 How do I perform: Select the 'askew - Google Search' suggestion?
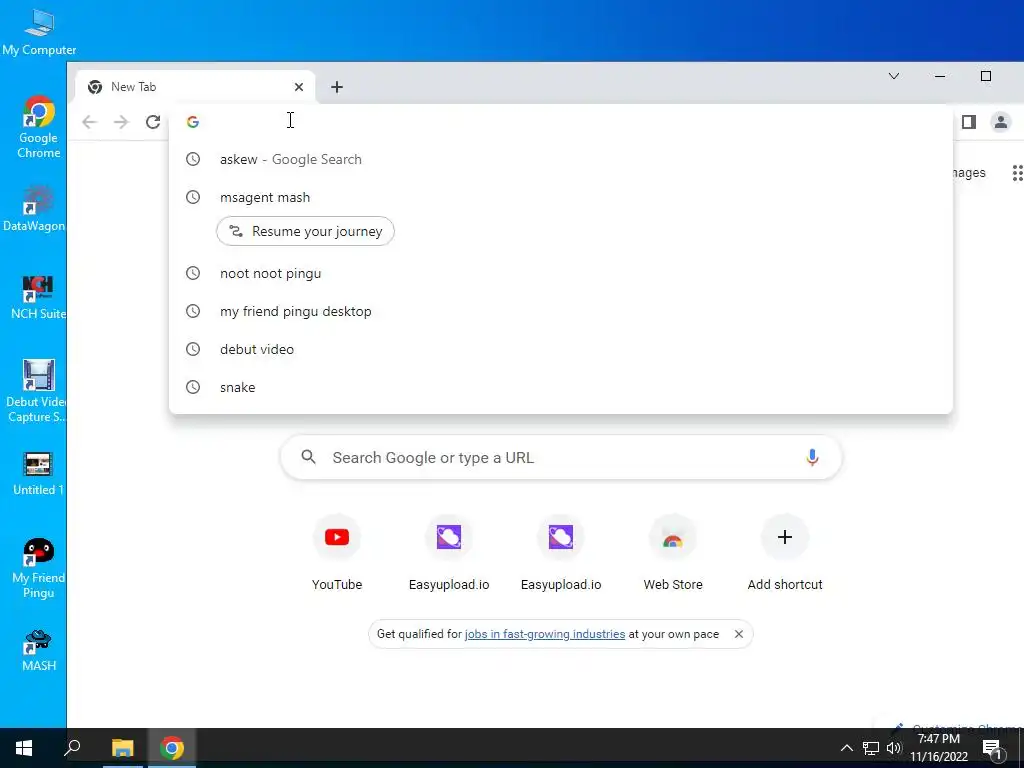coord(560,159)
